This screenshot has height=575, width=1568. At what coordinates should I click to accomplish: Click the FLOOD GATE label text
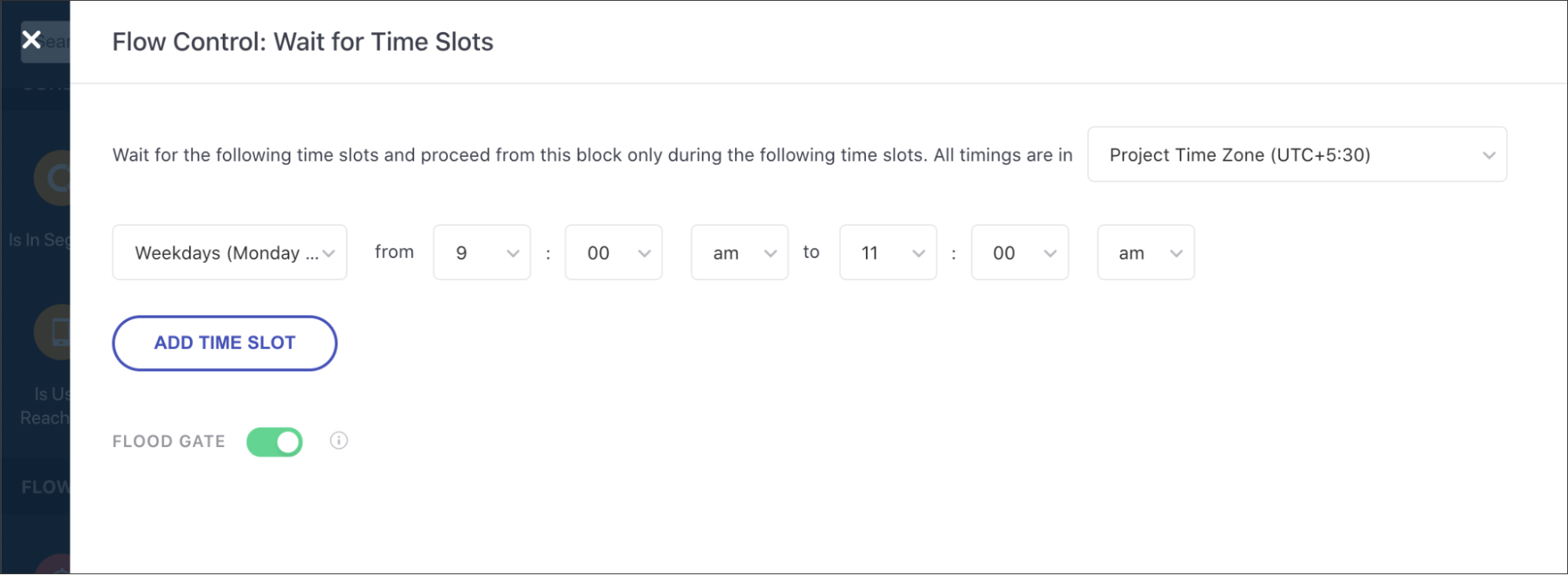click(168, 441)
